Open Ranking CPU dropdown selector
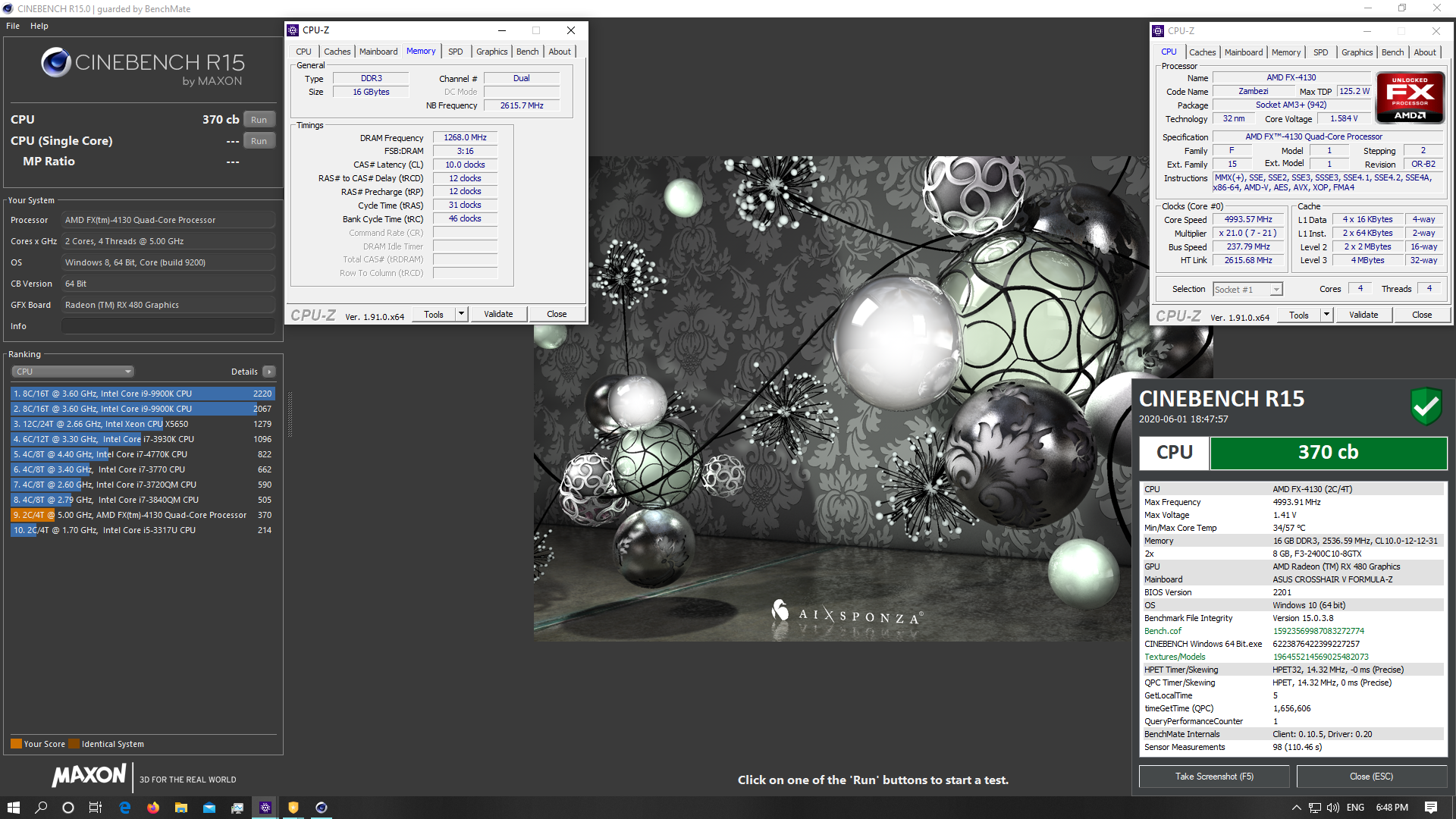Viewport: 1456px width, 819px height. tap(73, 372)
